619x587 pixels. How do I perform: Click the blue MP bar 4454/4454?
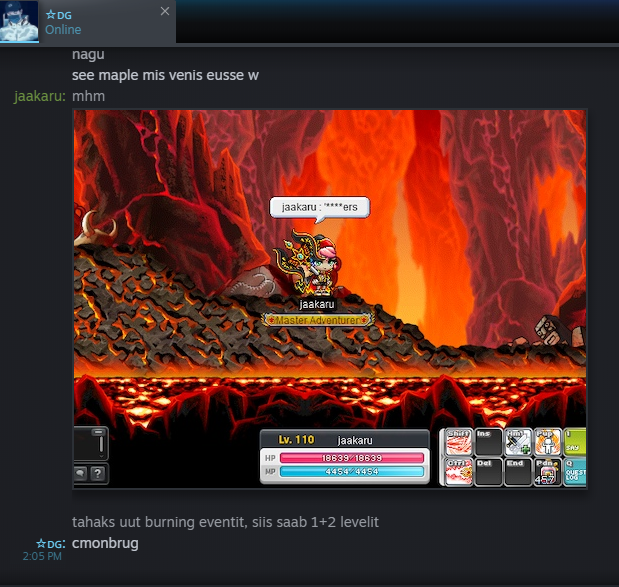point(352,472)
